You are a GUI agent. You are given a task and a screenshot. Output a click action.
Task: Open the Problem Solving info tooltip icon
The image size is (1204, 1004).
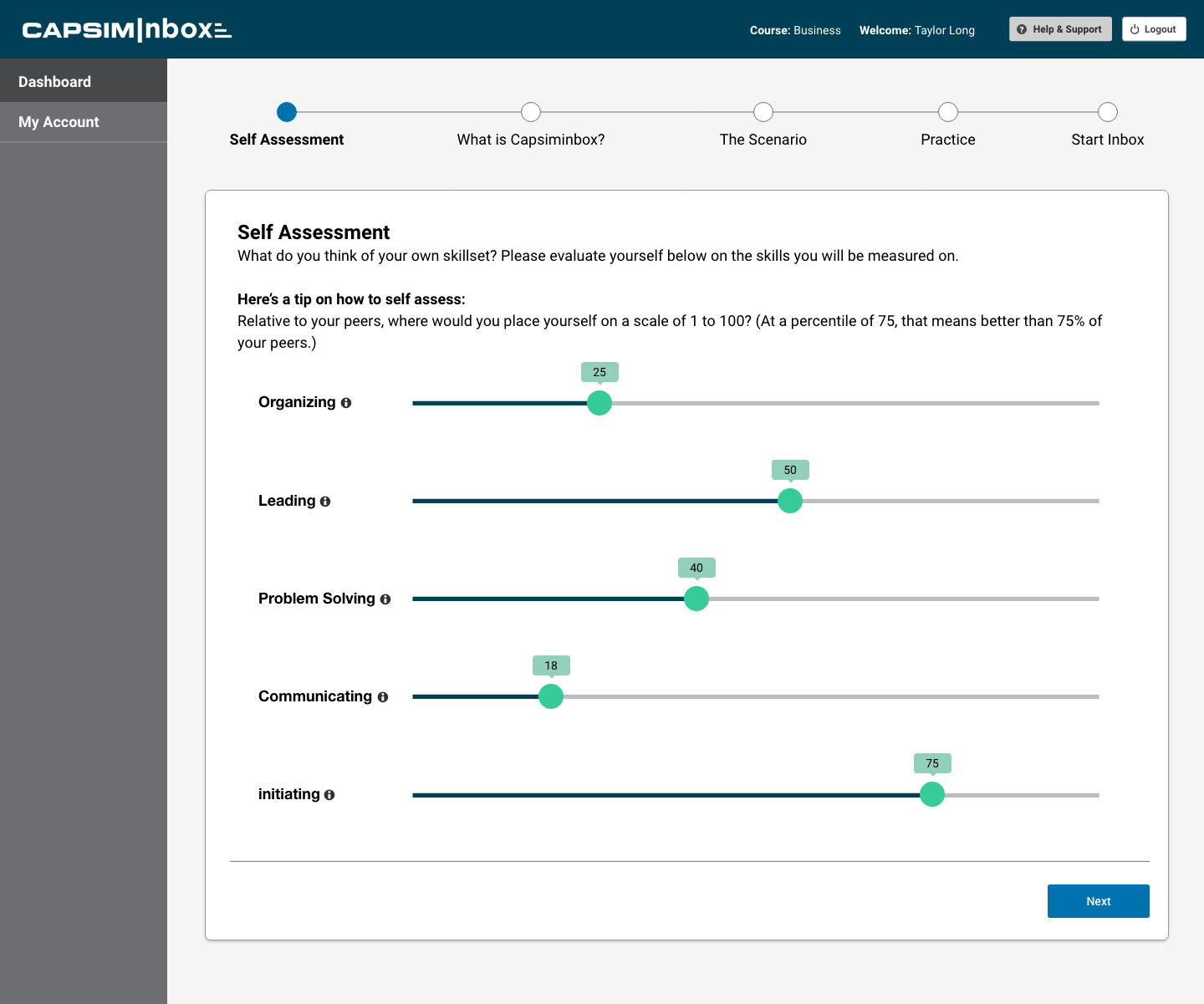point(385,599)
